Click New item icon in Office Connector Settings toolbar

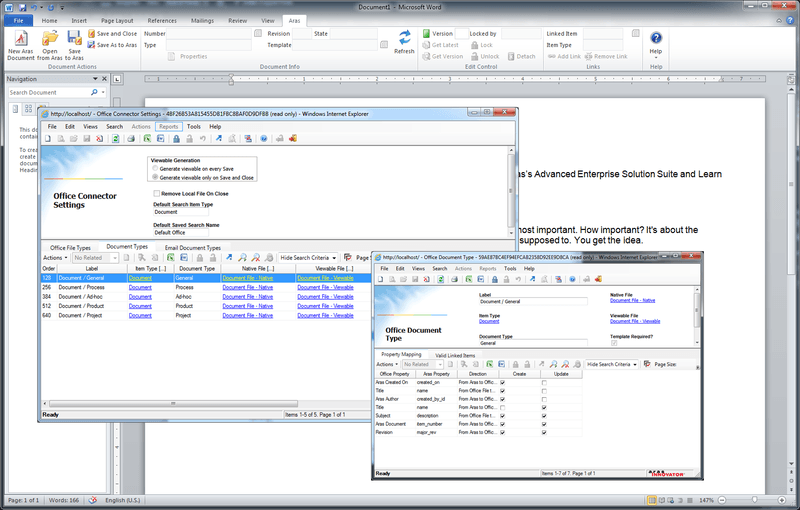pyautogui.click(x=48, y=139)
